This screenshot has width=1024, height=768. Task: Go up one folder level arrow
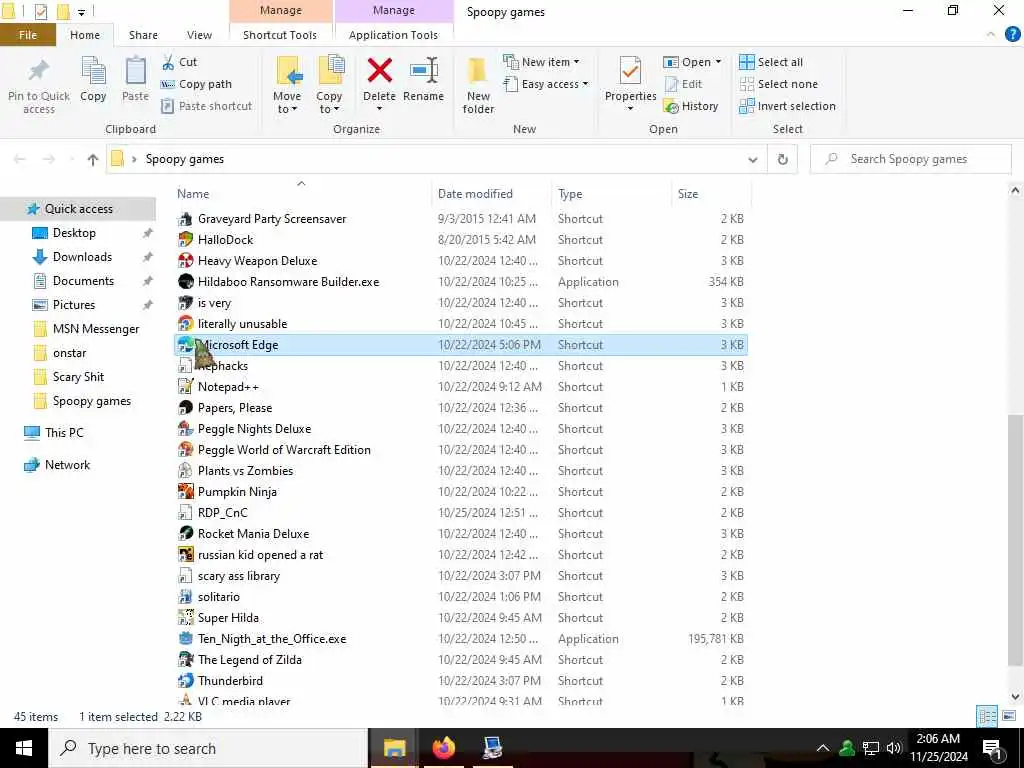[x=93, y=159]
